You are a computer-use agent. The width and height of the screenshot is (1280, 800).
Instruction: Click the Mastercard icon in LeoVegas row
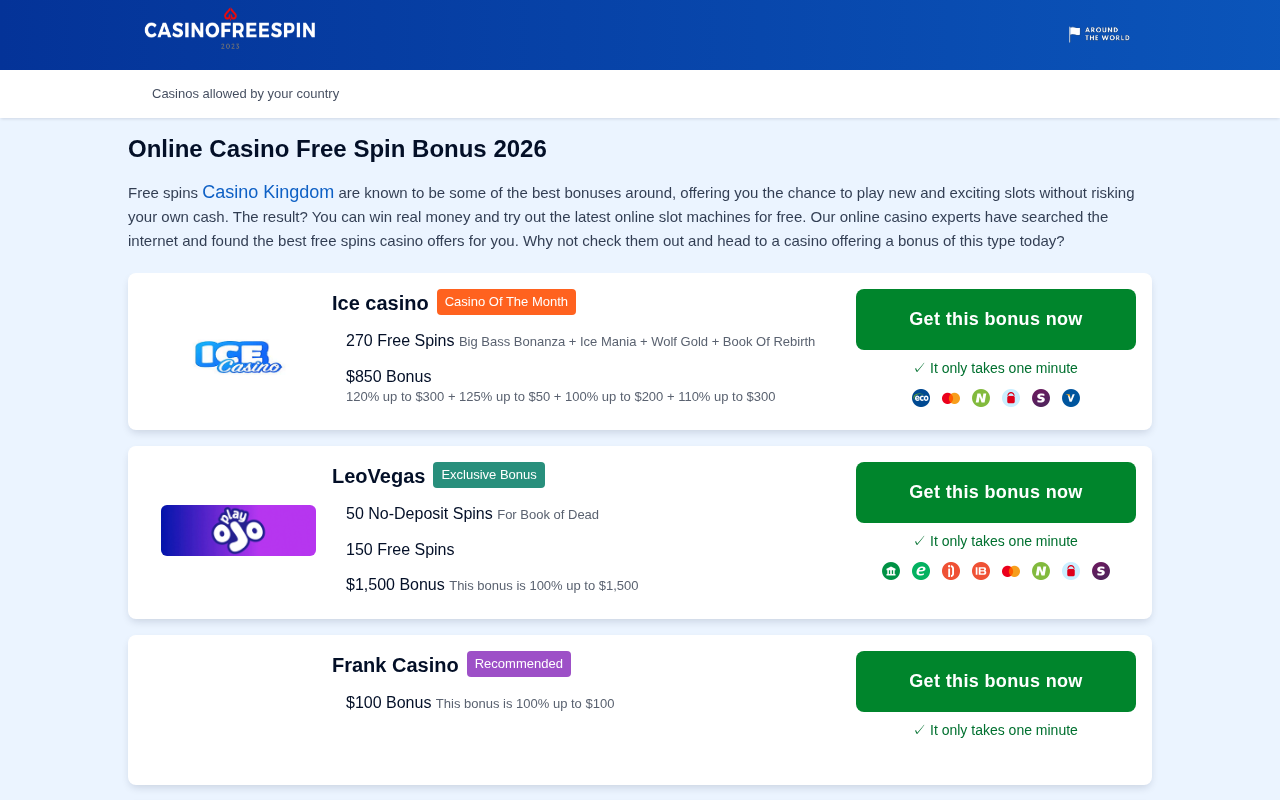tap(1011, 571)
